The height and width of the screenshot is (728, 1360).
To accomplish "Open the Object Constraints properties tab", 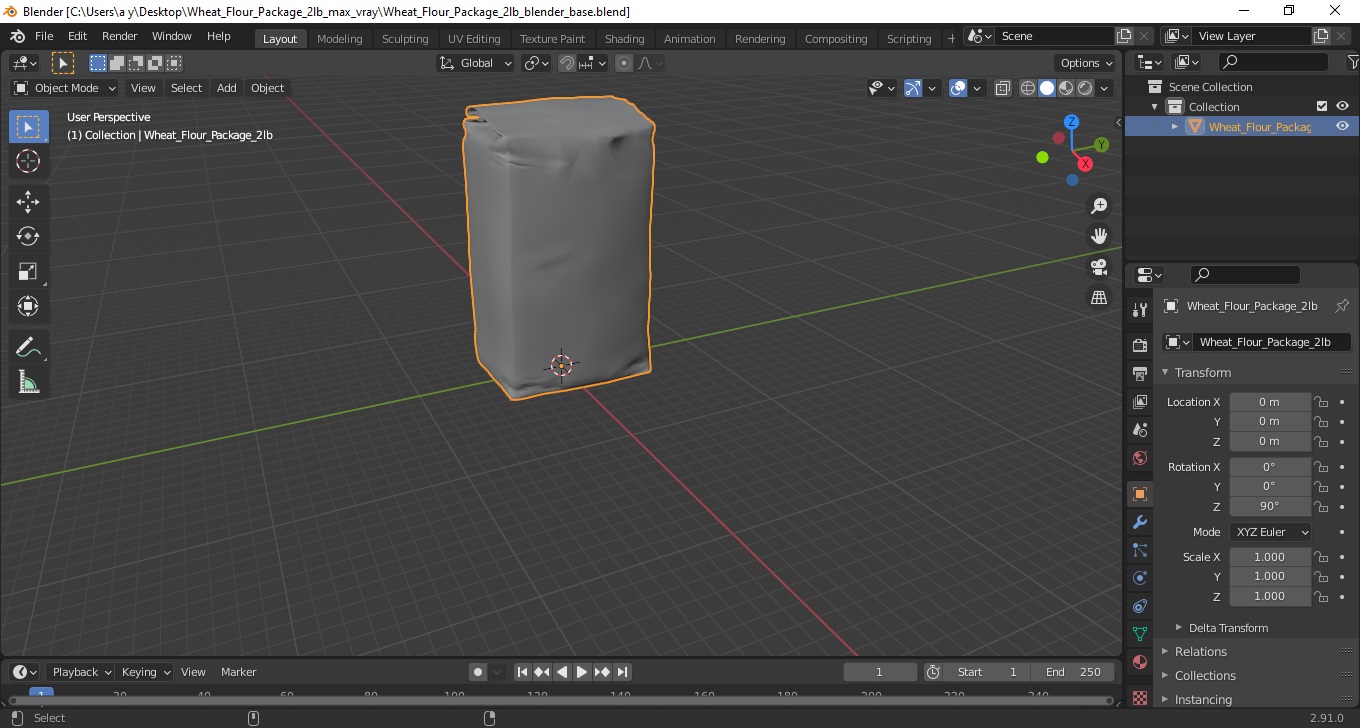I will (1140, 606).
